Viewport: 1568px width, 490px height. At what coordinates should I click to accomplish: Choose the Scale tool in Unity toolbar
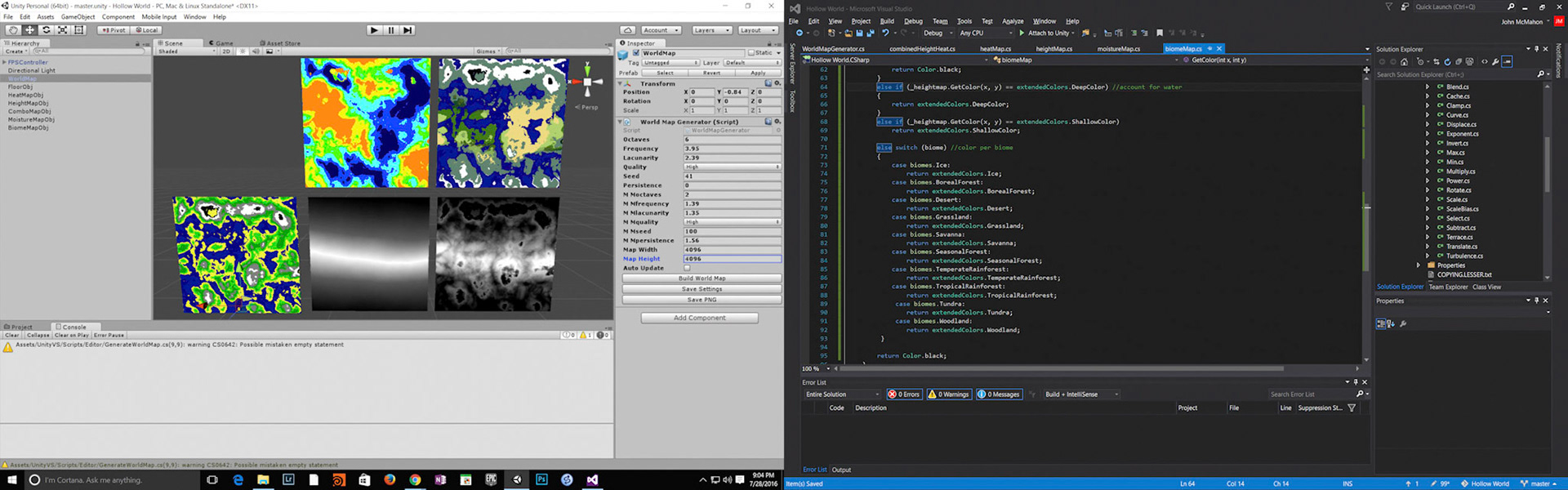pyautogui.click(x=63, y=30)
